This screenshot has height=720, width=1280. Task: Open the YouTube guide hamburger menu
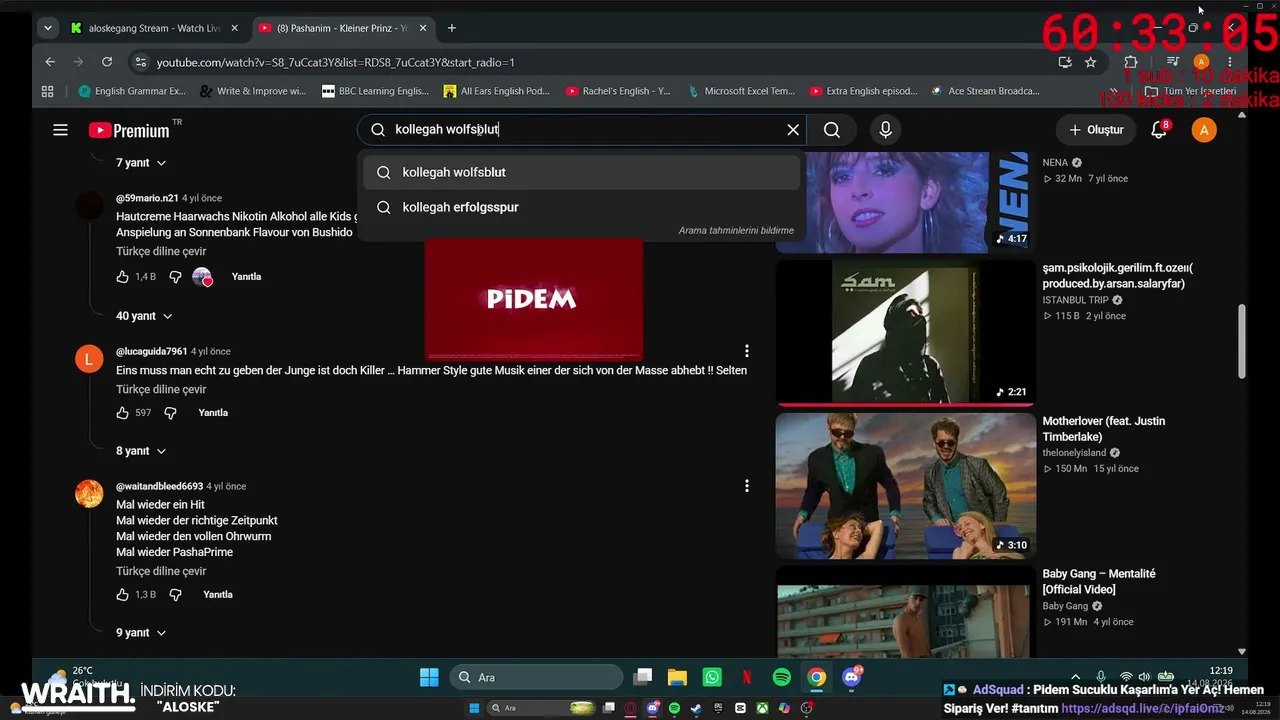point(60,130)
